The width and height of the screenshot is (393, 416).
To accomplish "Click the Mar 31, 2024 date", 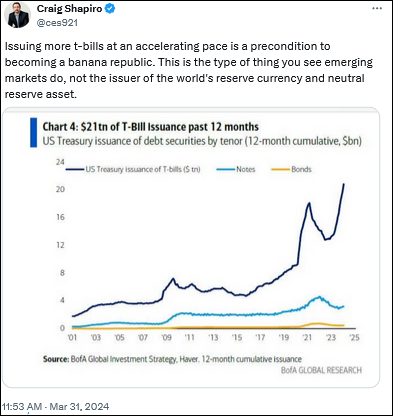I will pyautogui.click(x=79, y=407).
